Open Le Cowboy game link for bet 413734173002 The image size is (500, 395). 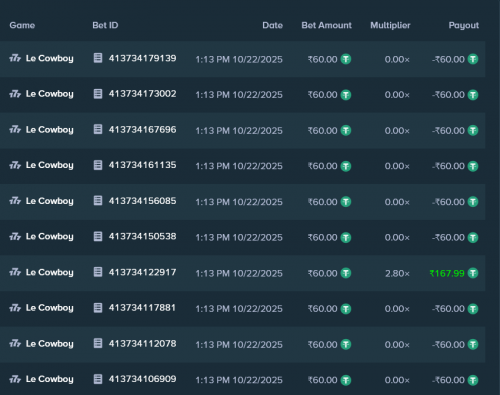click(50, 94)
